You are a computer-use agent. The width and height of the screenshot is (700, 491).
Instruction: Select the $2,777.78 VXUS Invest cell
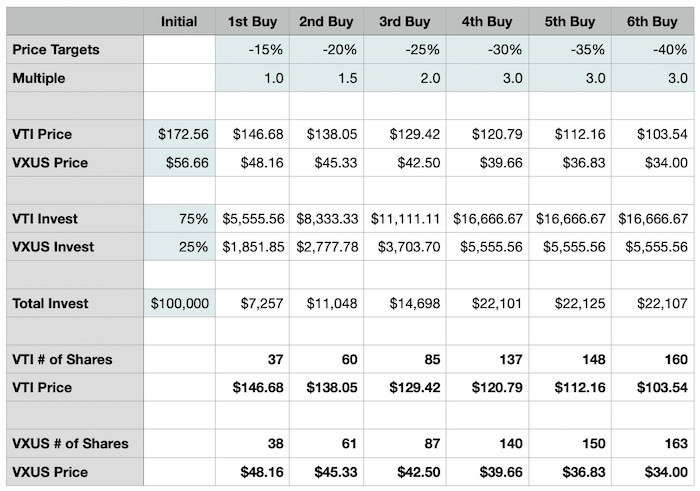click(326, 247)
